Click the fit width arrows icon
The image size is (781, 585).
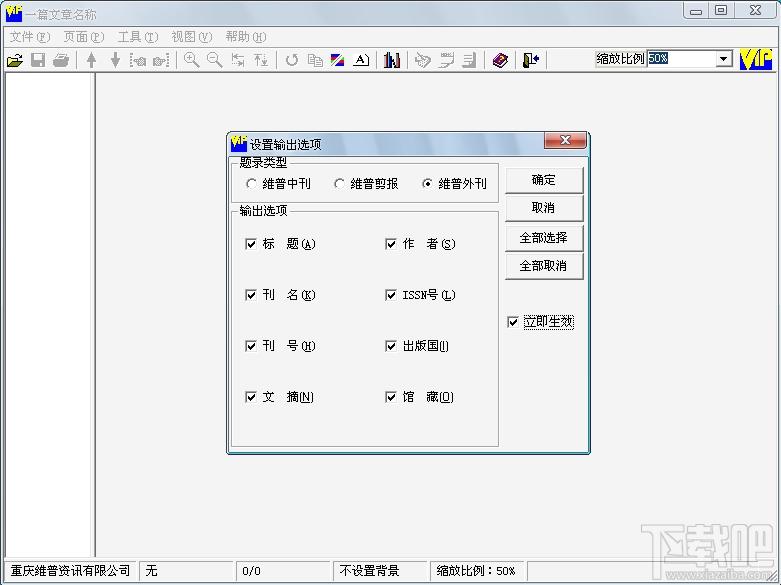click(x=238, y=60)
